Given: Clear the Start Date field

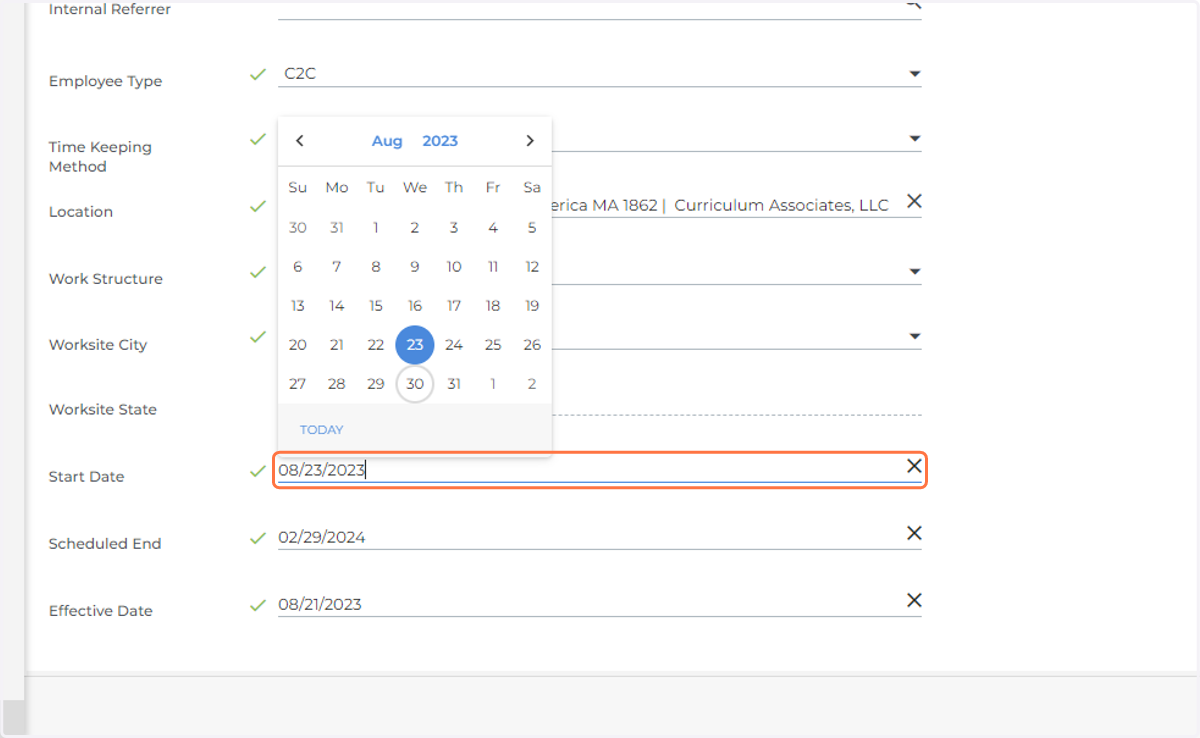Looking at the screenshot, I should [913, 466].
